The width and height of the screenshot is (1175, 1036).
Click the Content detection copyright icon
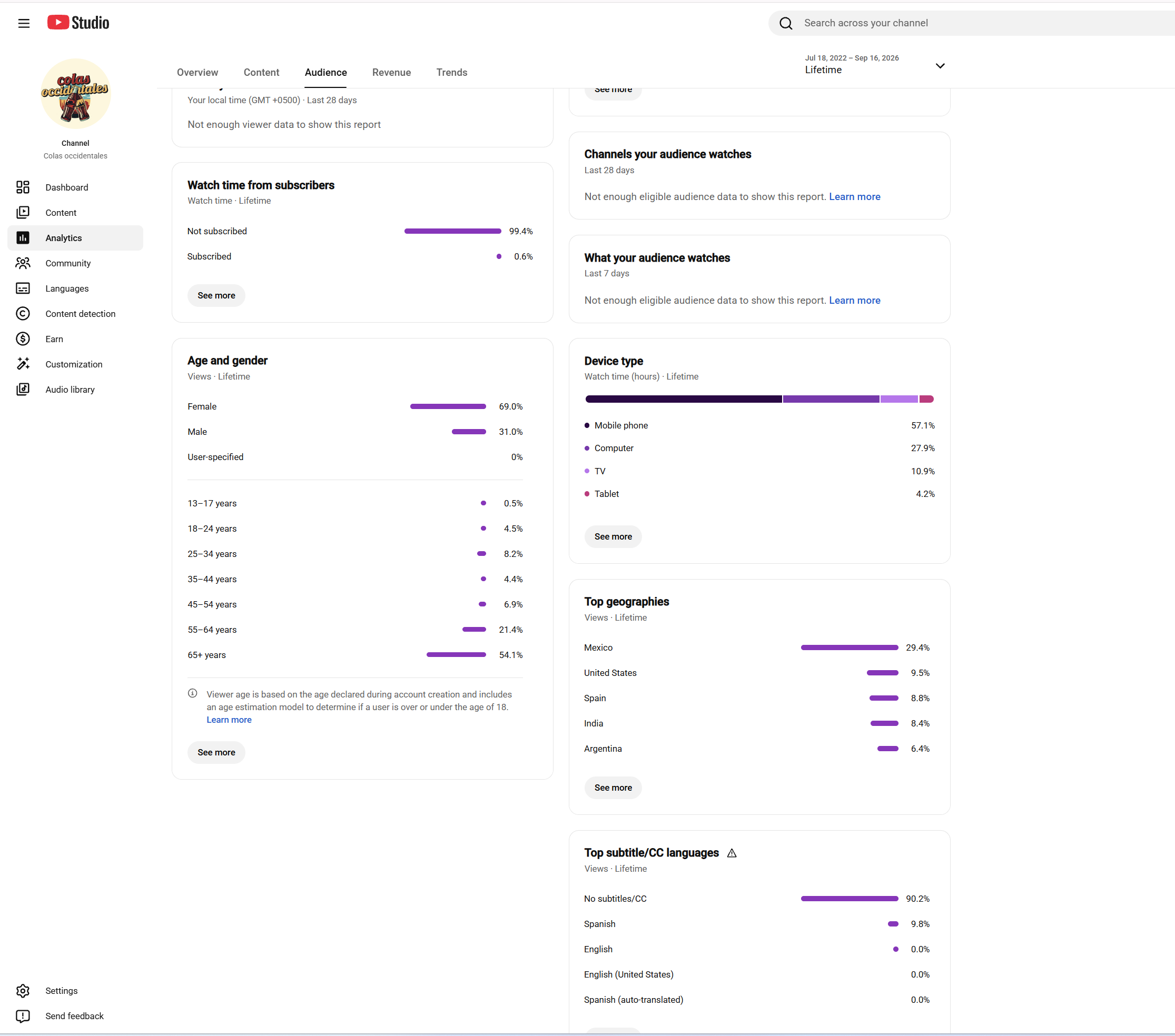[23, 314]
